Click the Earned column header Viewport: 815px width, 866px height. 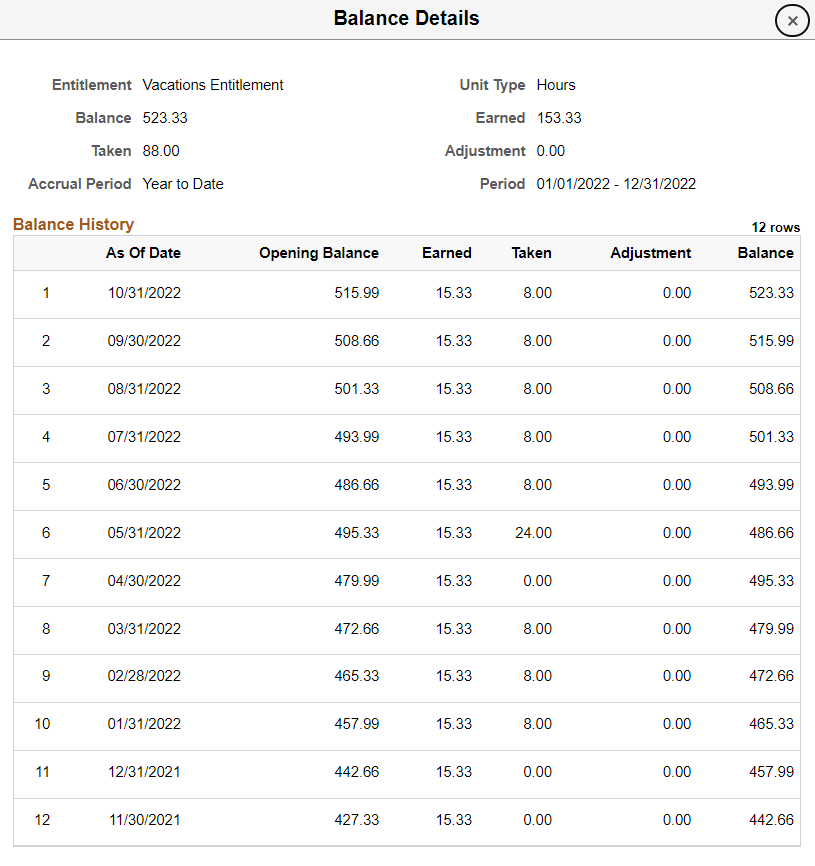446,253
